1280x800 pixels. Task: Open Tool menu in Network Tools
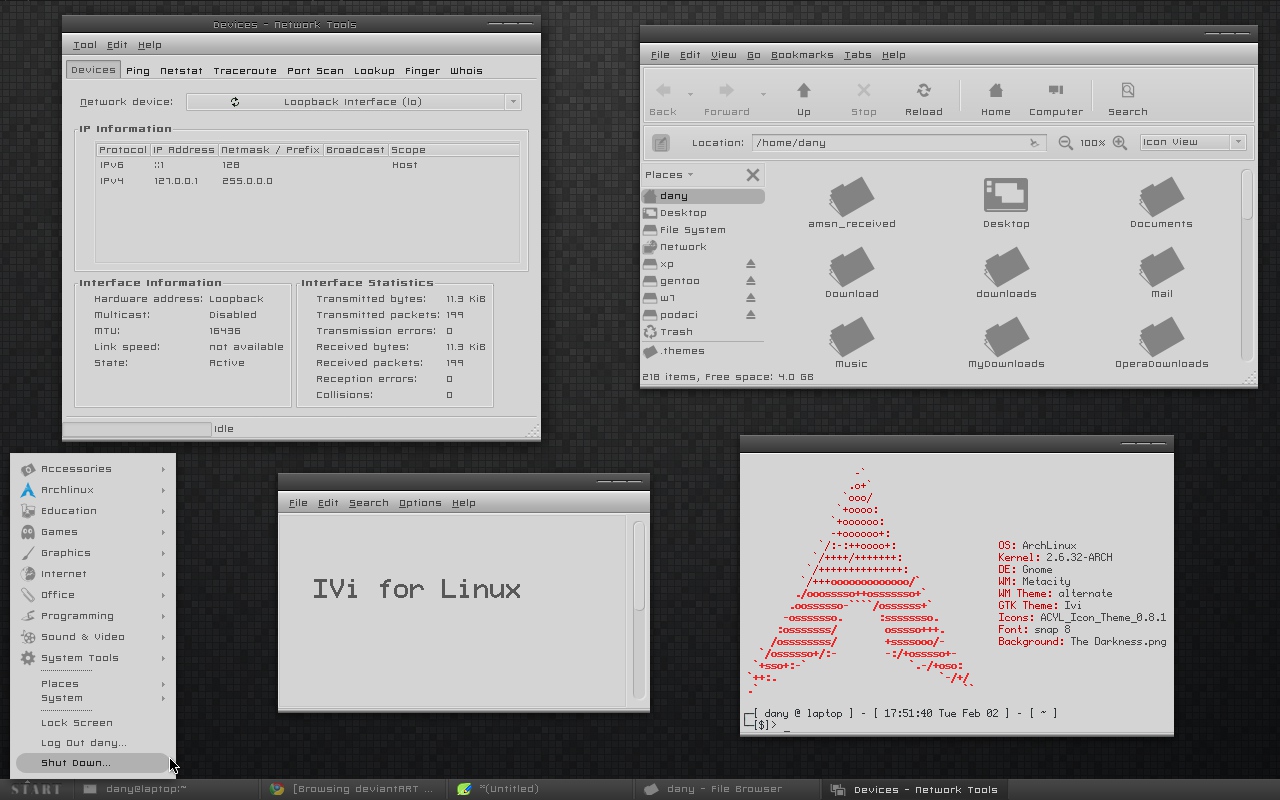tap(85, 45)
